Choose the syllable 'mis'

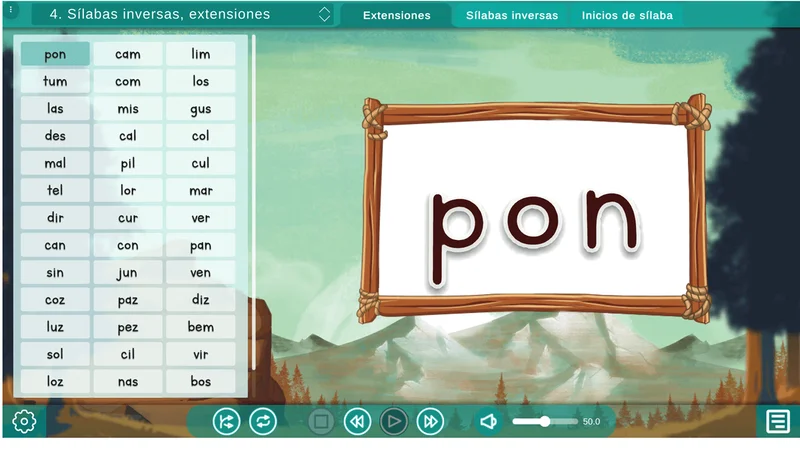128,109
